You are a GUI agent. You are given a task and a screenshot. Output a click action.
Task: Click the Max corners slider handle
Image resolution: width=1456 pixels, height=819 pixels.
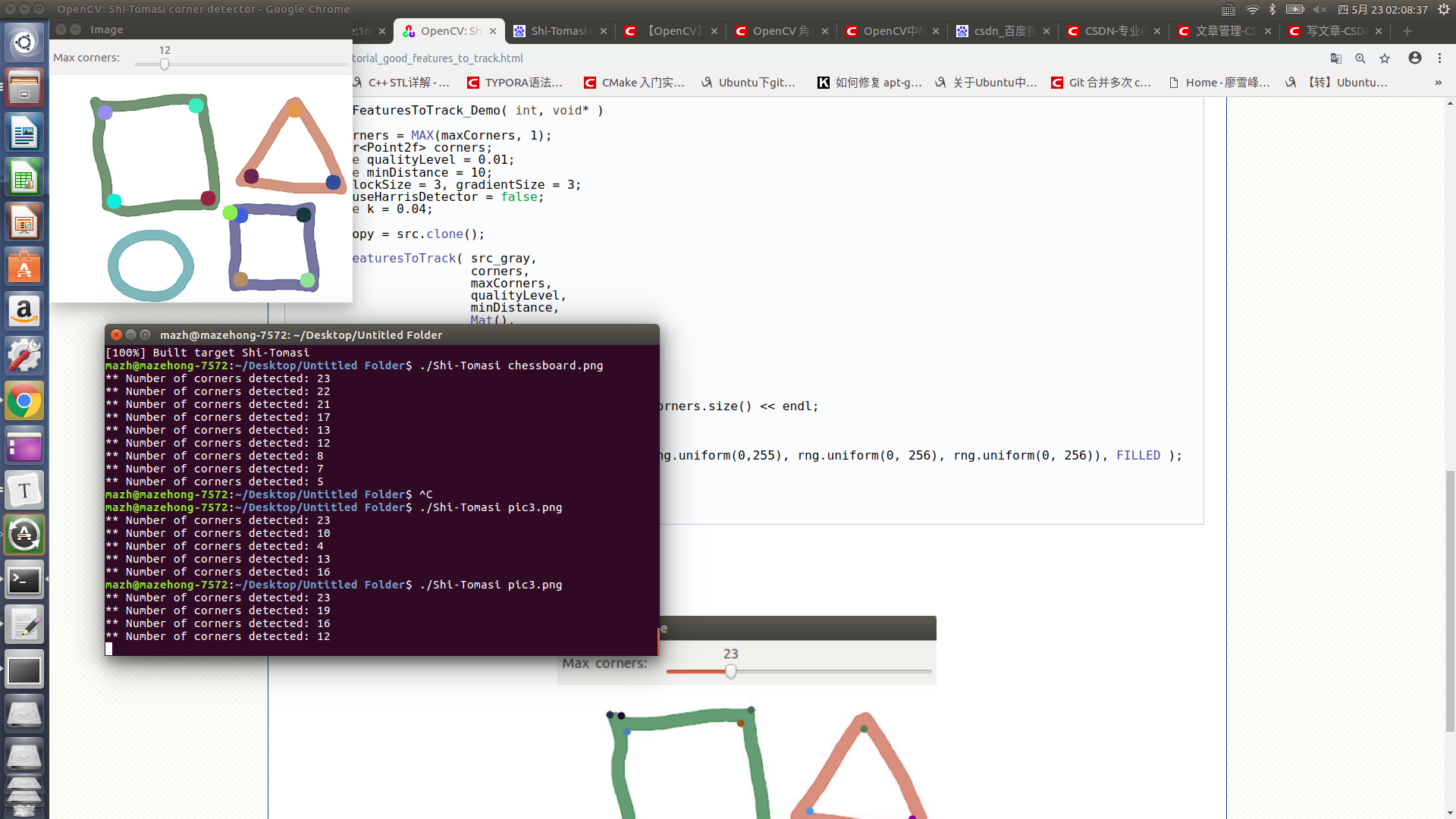pos(165,64)
